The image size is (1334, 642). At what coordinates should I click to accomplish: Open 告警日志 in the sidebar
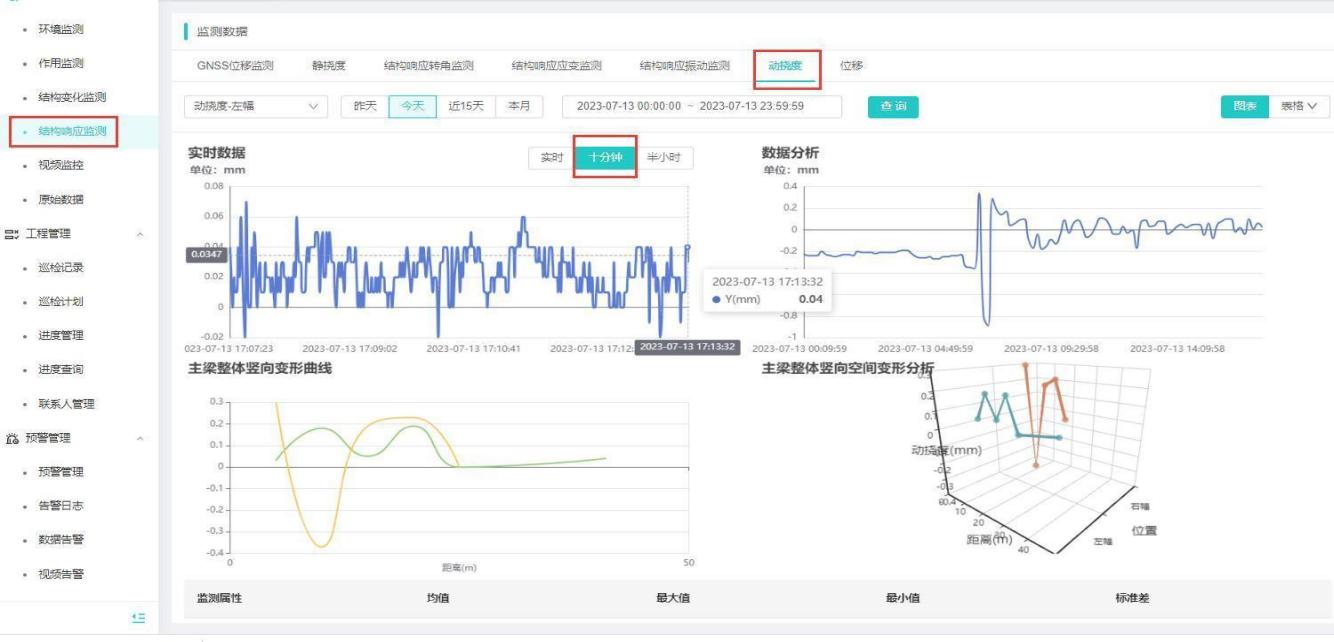[61, 506]
